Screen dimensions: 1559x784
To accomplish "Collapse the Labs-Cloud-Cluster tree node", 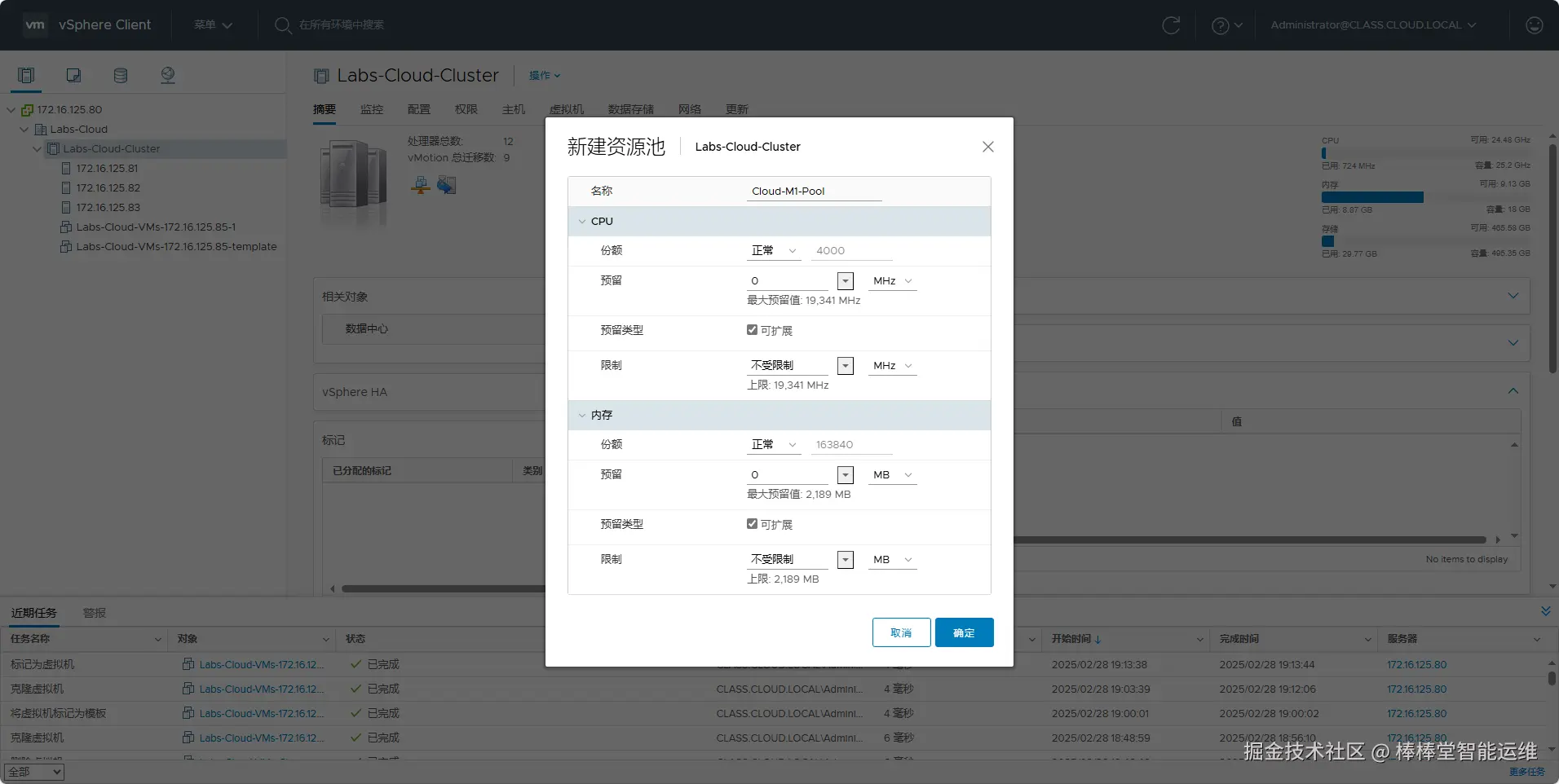I will (38, 149).
